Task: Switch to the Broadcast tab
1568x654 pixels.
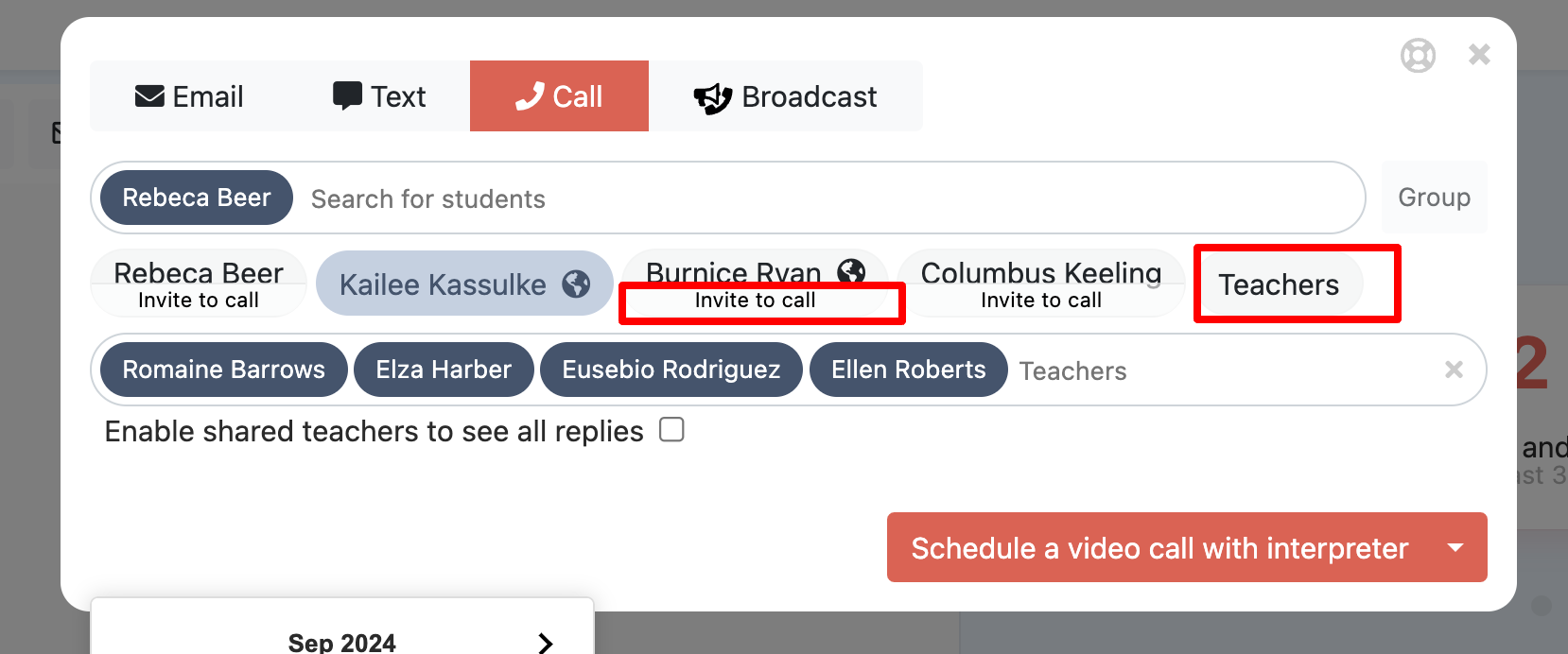Action: (x=786, y=96)
